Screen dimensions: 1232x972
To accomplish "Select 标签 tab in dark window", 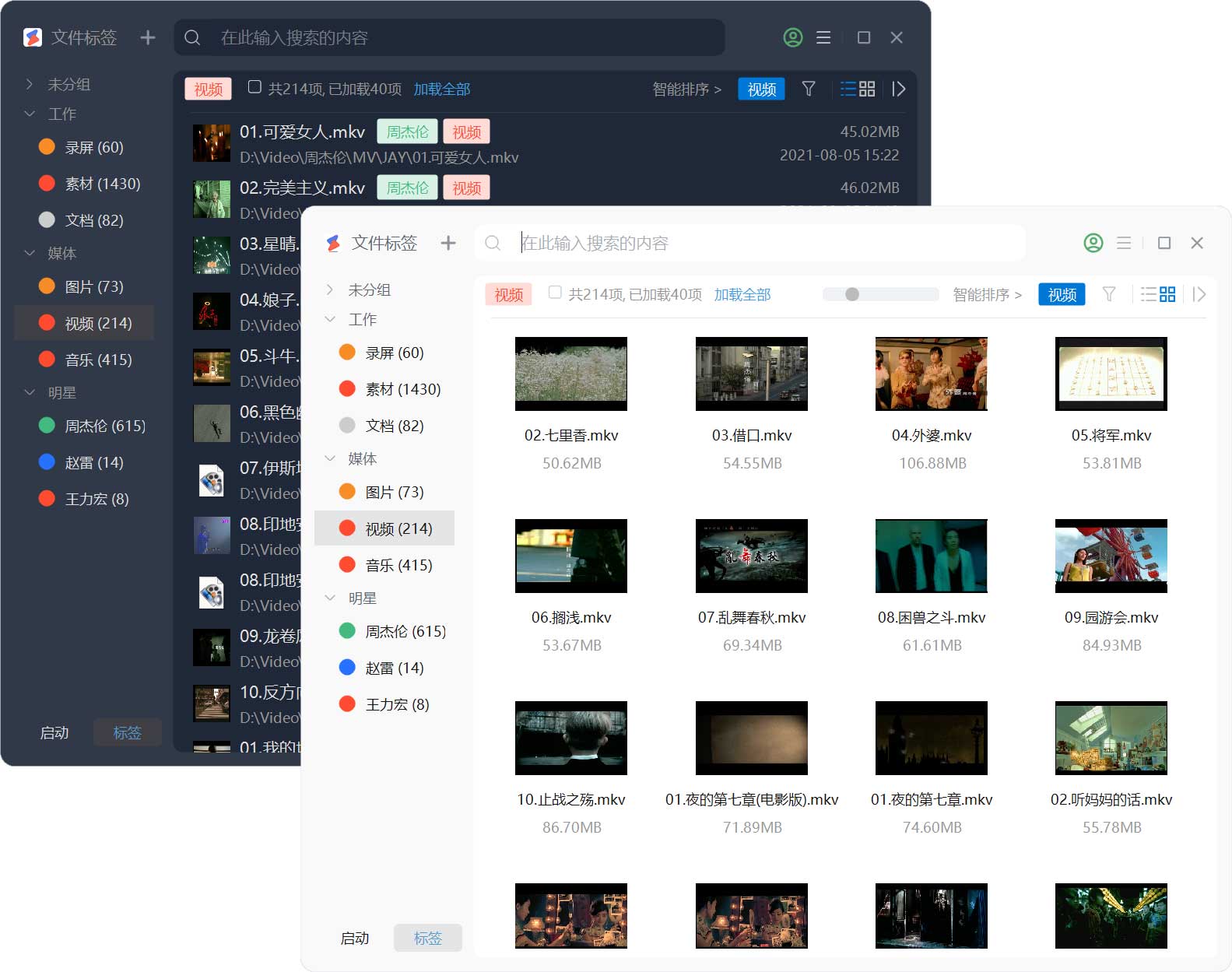I will click(128, 732).
